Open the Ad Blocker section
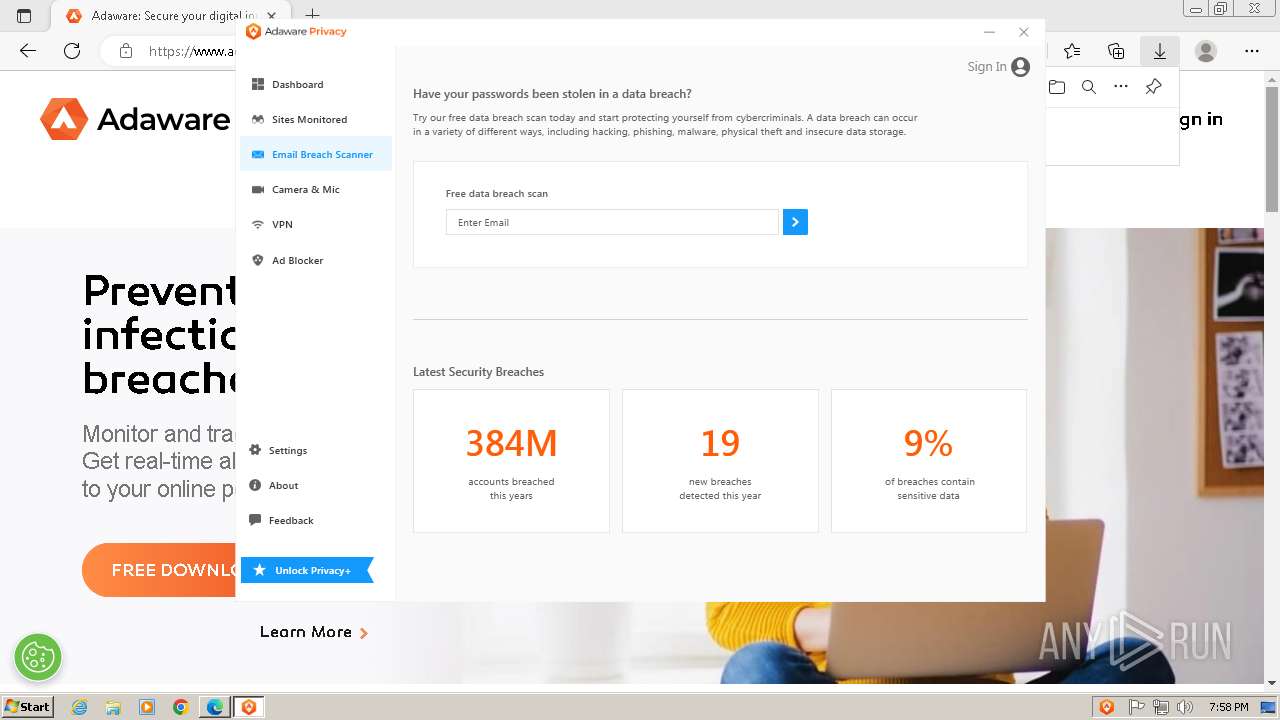 pyautogui.click(x=314, y=260)
